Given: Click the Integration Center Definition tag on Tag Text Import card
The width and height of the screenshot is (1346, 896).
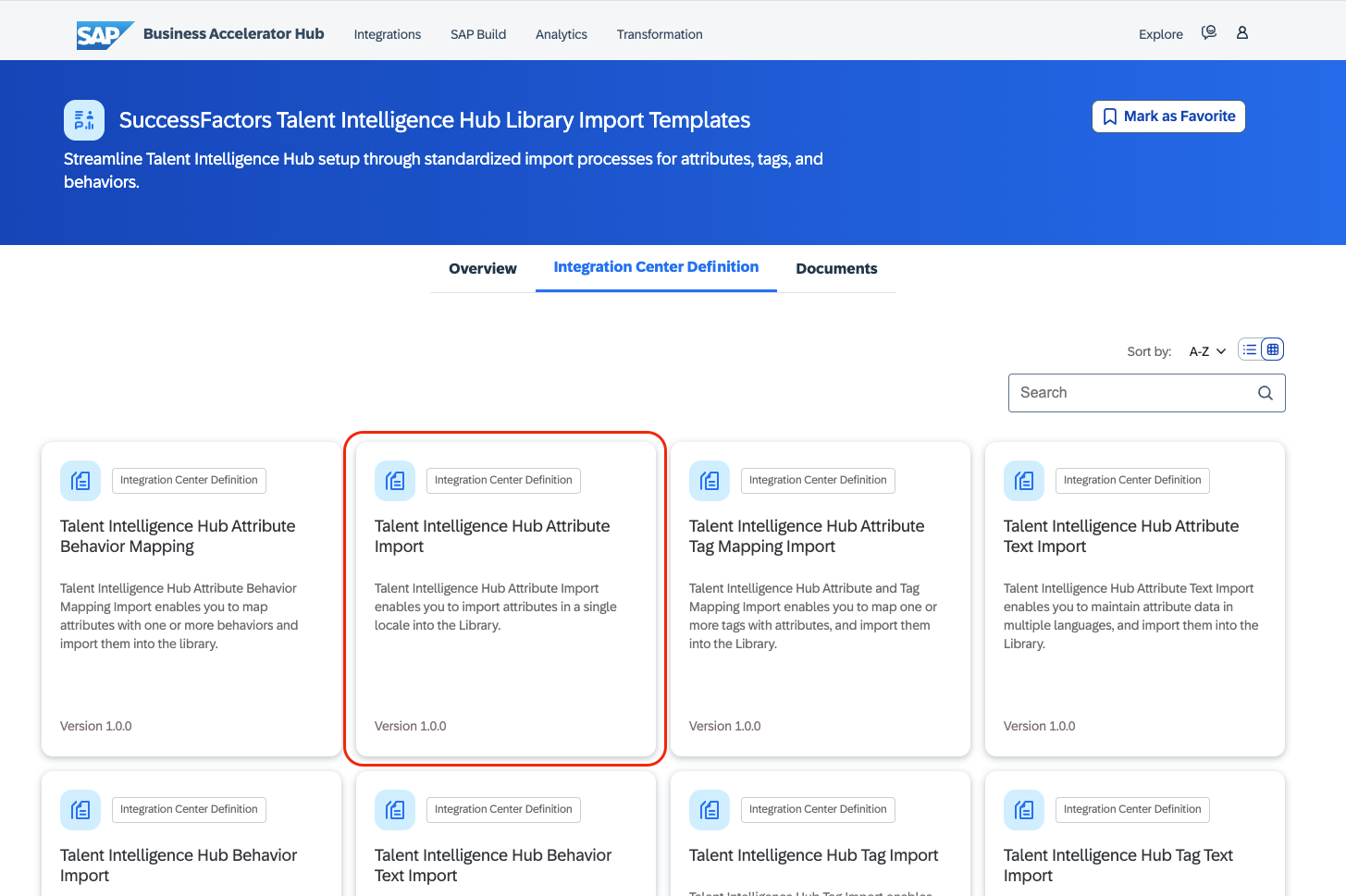Looking at the screenshot, I should pyautogui.click(x=1132, y=810).
